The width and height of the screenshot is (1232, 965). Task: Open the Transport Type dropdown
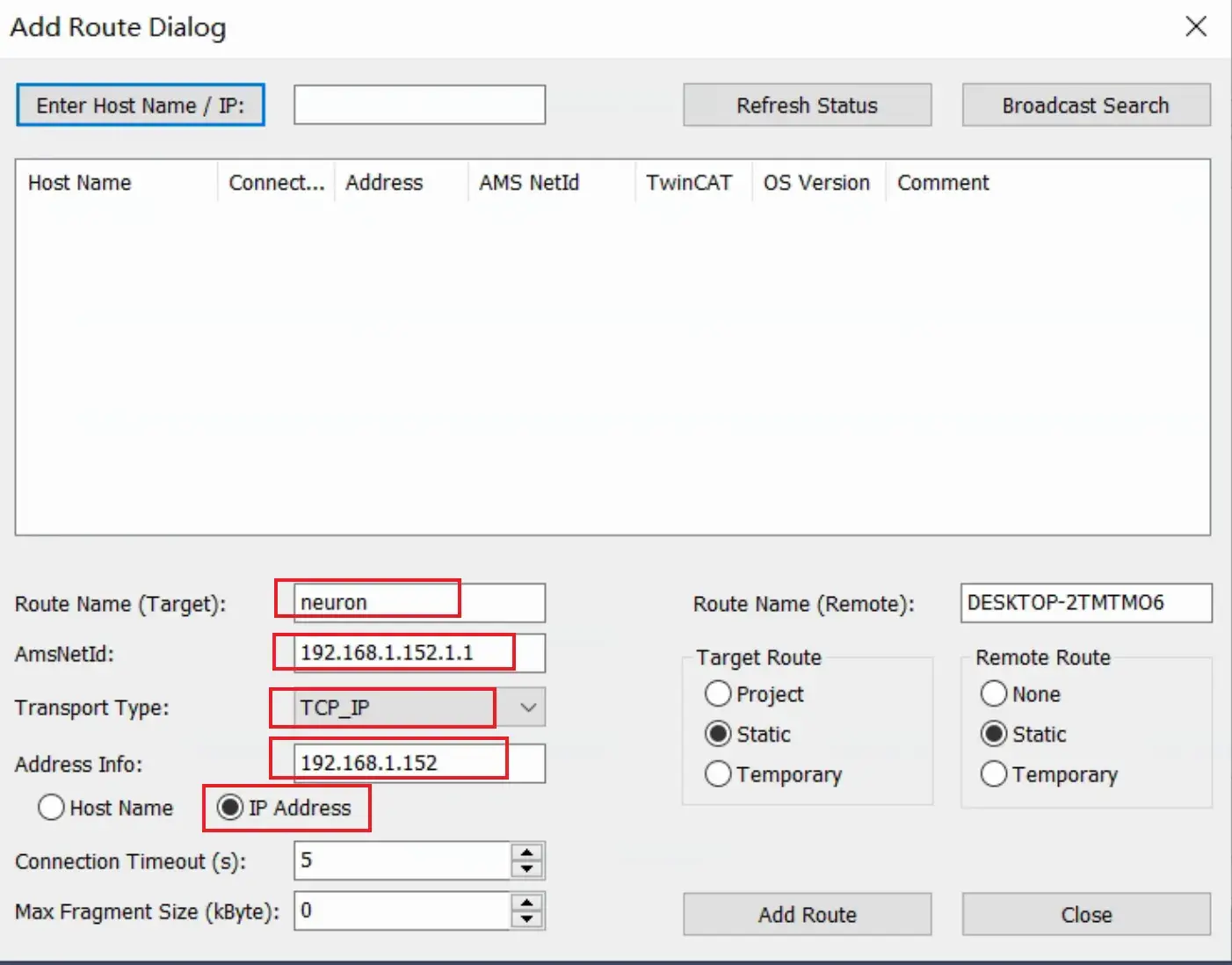(x=526, y=707)
